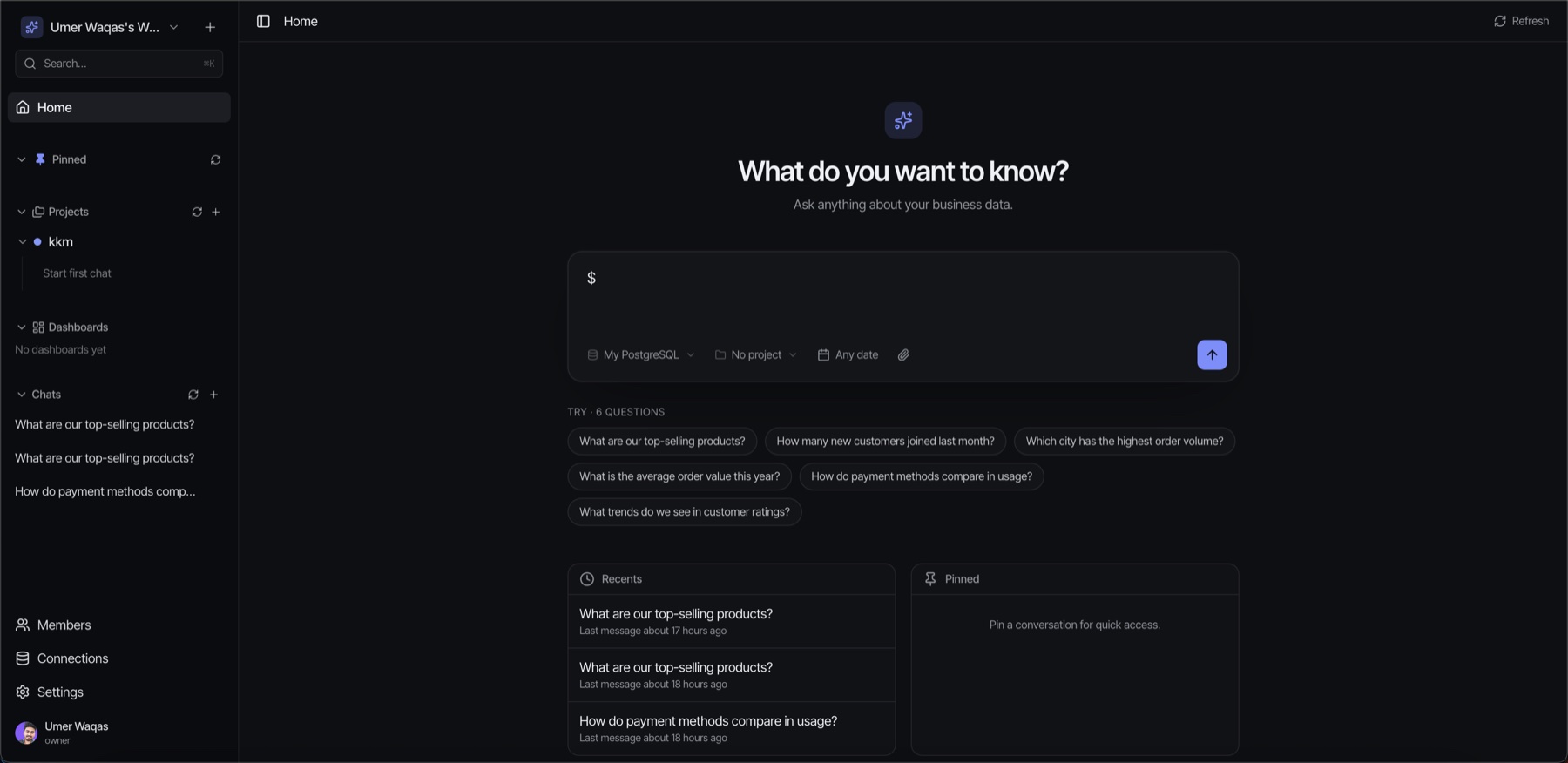The width and height of the screenshot is (1568, 763).
Task: Click the calendar icon beside Any date
Action: (823, 354)
